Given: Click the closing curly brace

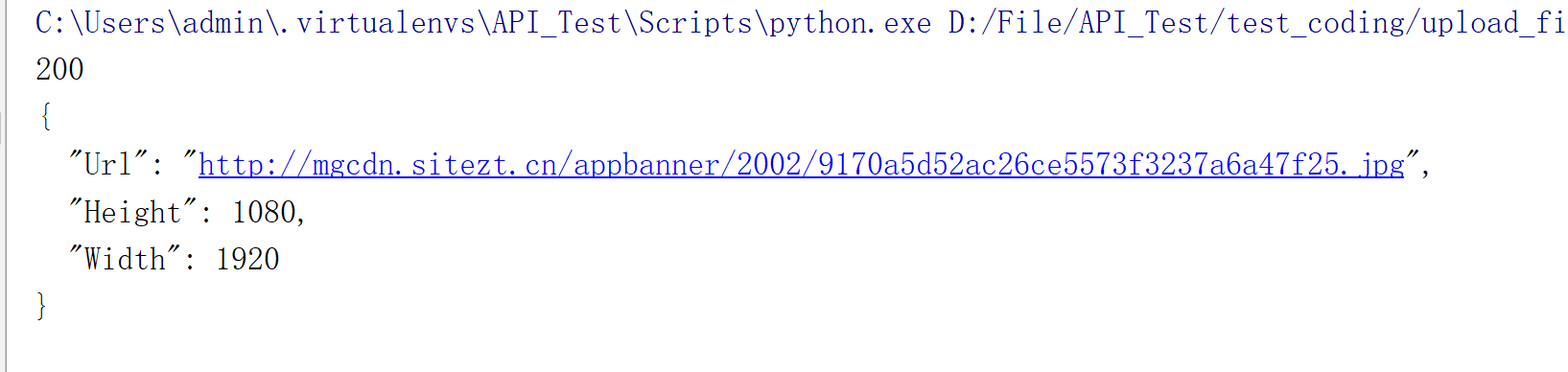Looking at the screenshot, I should point(41,306).
